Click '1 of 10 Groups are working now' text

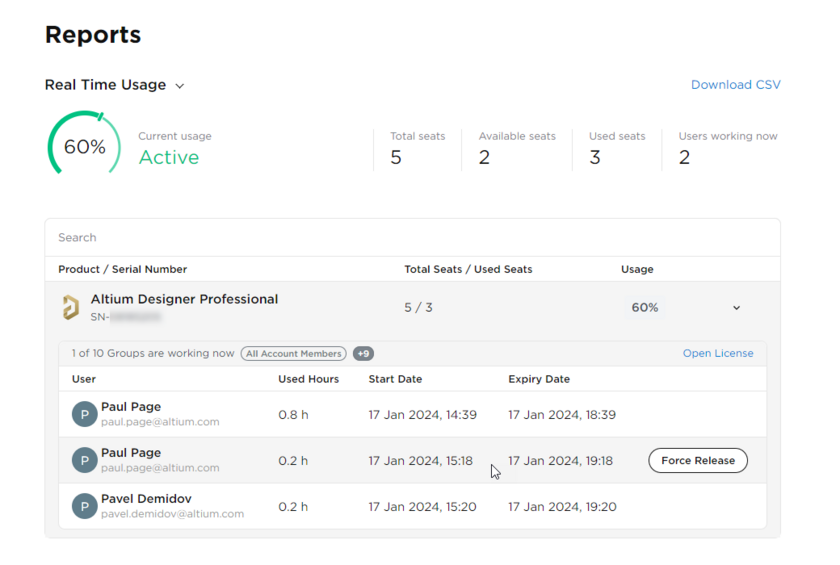pos(153,353)
